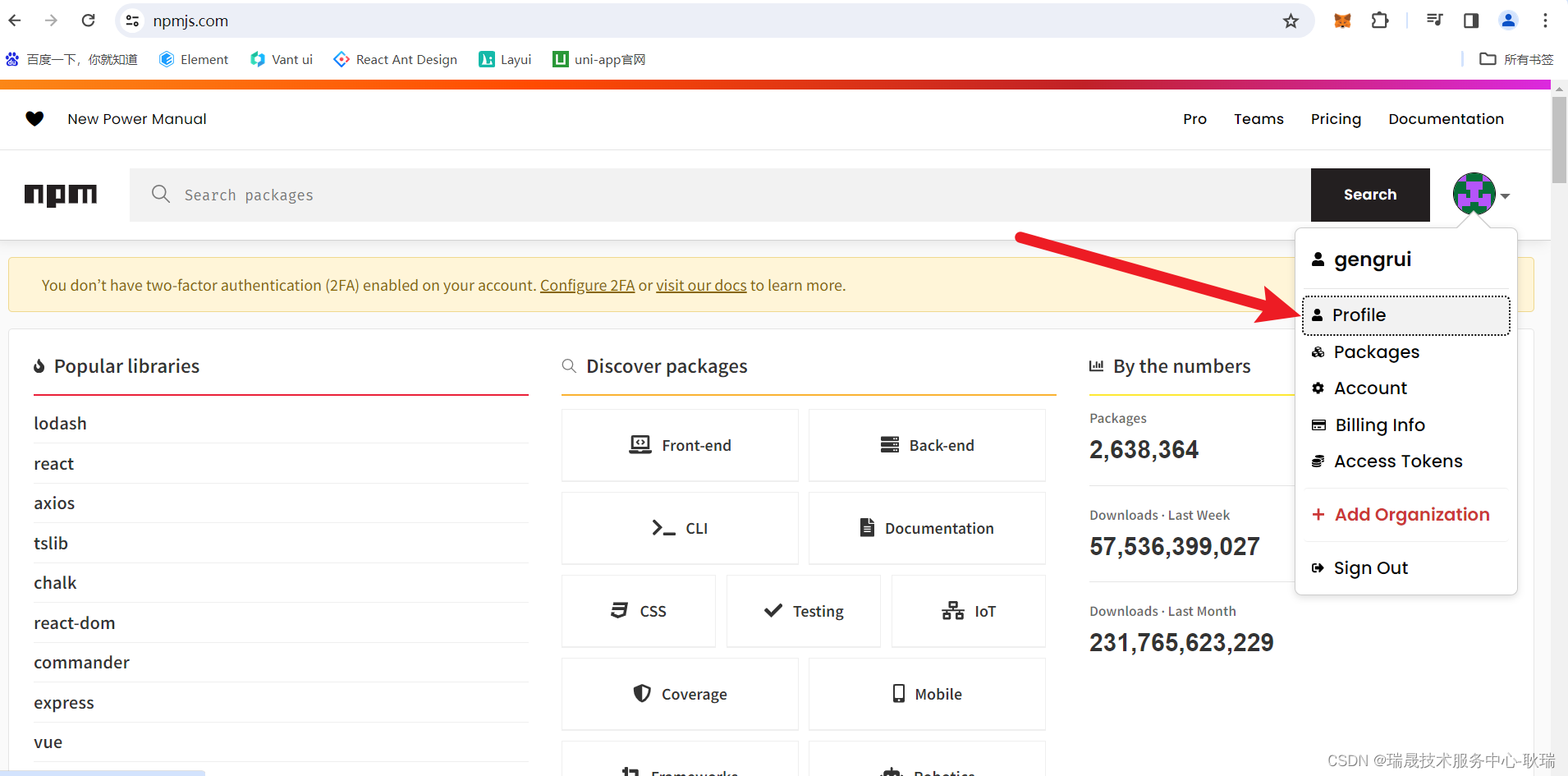
Task: Open the MetaMask fox extension
Action: pyautogui.click(x=1342, y=21)
